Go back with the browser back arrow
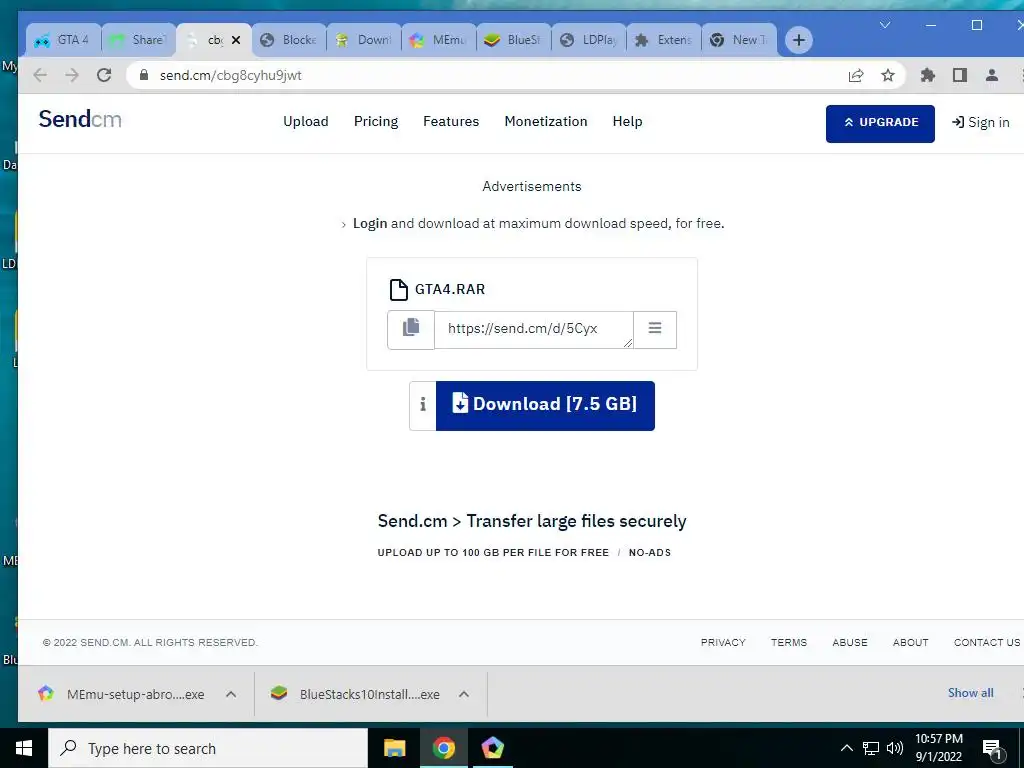Viewport: 1024px width, 768px height. point(40,75)
